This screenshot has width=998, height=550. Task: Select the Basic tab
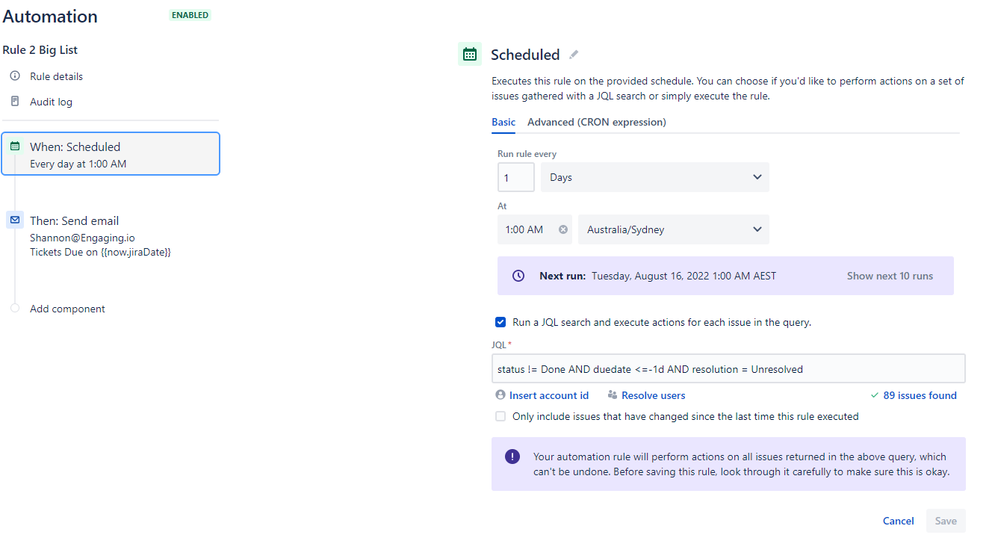[503, 122]
